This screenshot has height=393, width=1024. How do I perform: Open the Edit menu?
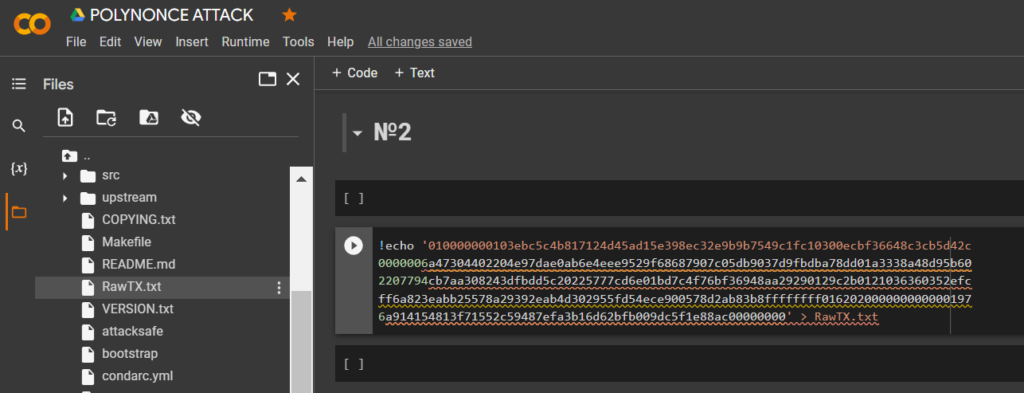pyautogui.click(x=110, y=42)
